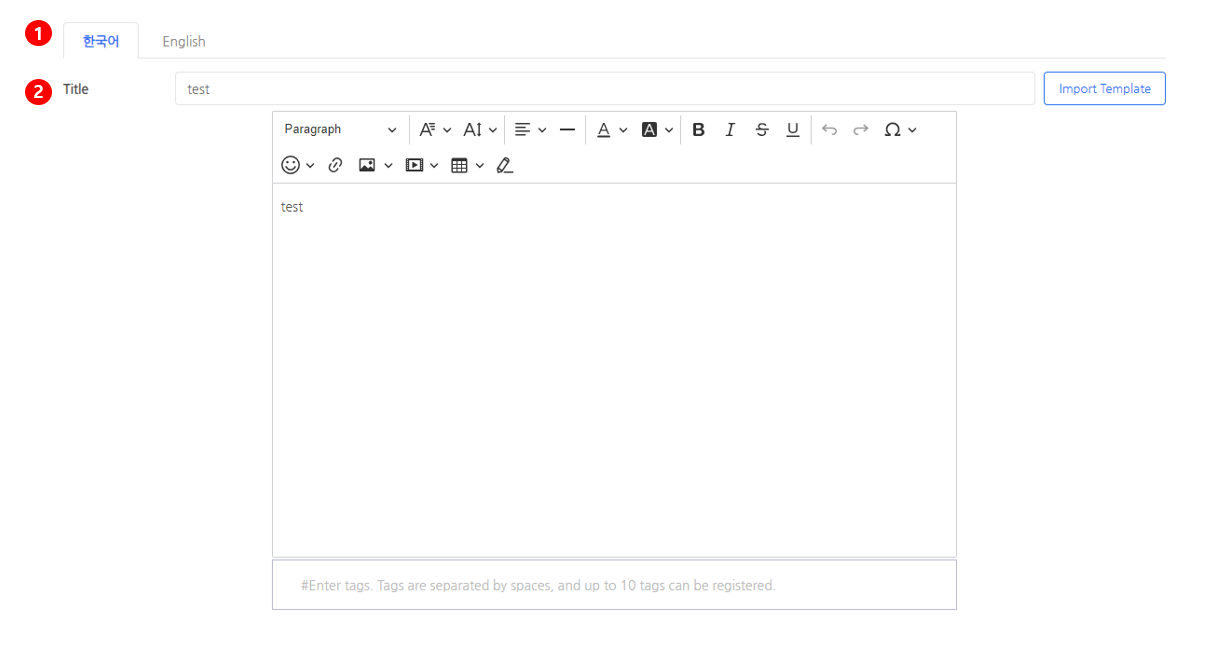The image size is (1206, 645).
Task: Insert a horizontal line
Action: (x=567, y=130)
